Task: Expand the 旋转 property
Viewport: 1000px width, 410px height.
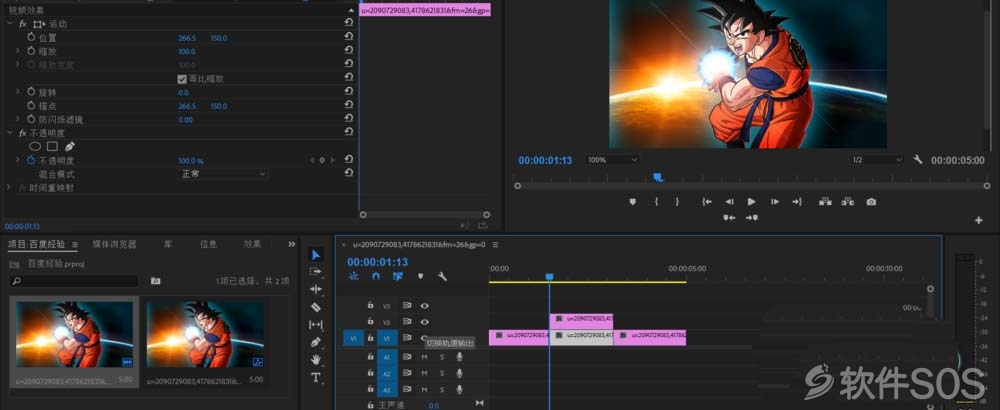Action: point(18,92)
